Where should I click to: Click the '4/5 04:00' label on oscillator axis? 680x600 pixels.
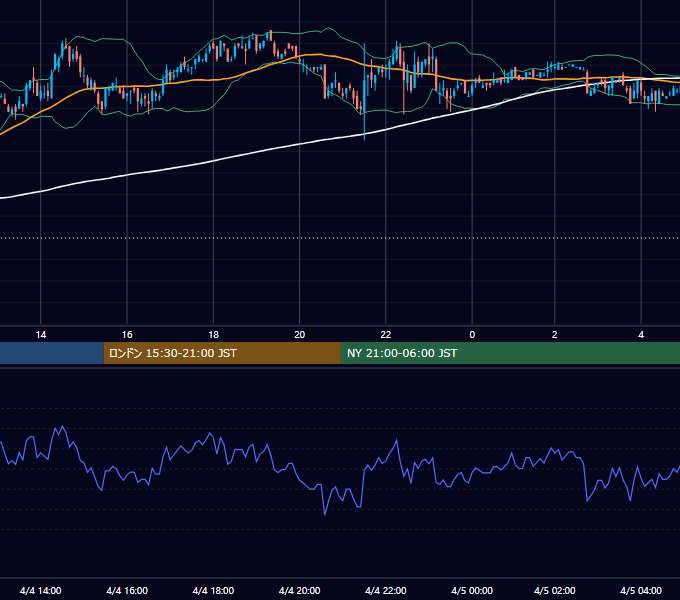(641, 590)
